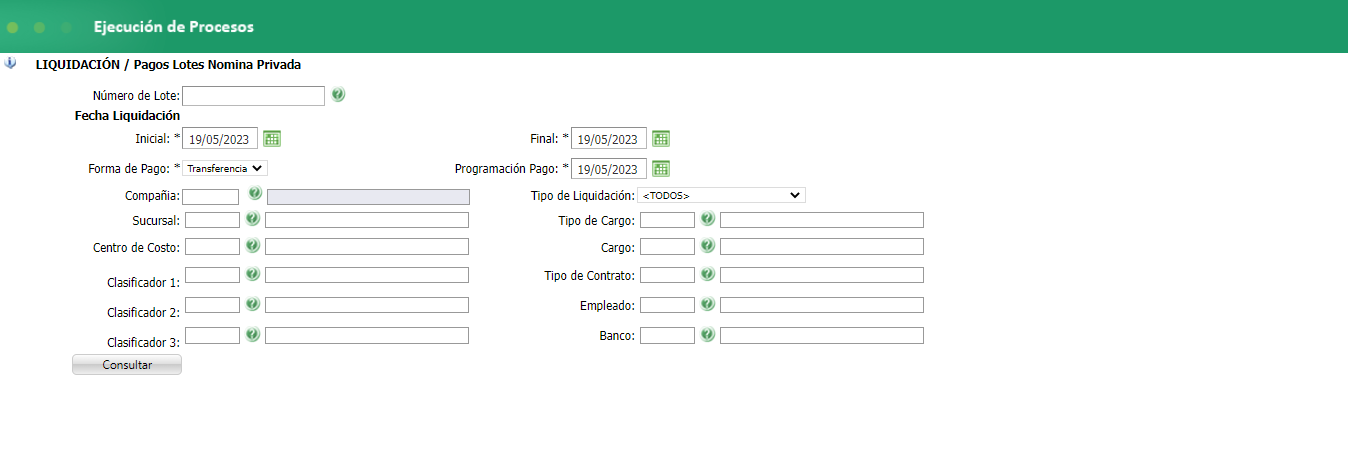This screenshot has height=457, width=1348.
Task: Focus the Empleado code field
Action: pos(667,305)
